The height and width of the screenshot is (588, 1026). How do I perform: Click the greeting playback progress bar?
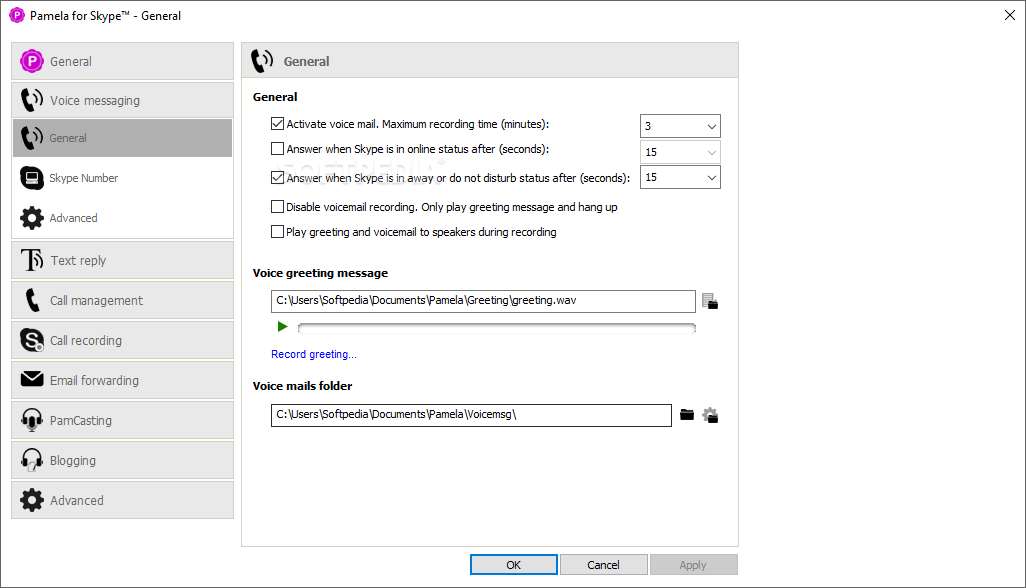(497, 328)
